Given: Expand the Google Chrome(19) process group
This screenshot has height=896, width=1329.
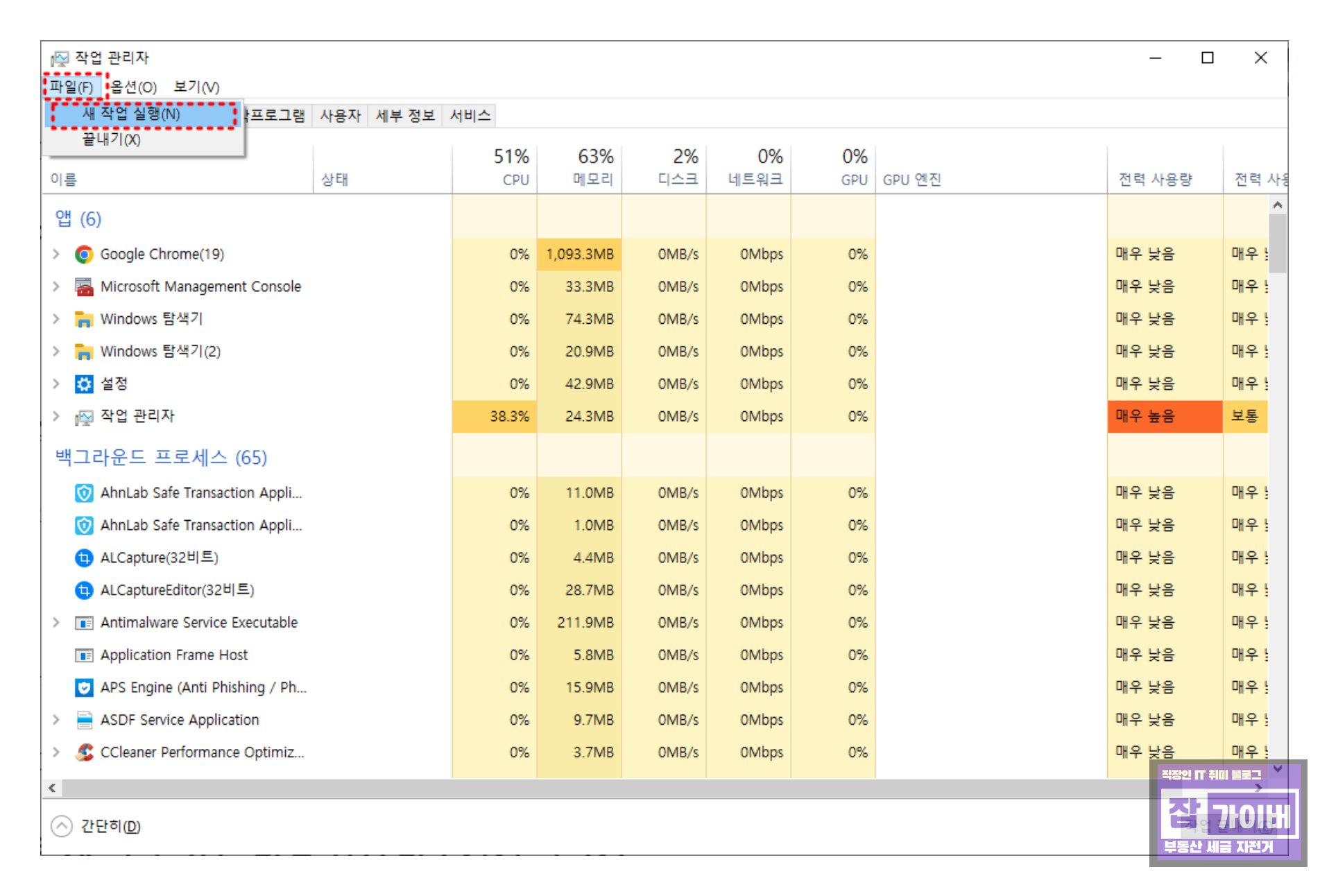Looking at the screenshot, I should (56, 255).
